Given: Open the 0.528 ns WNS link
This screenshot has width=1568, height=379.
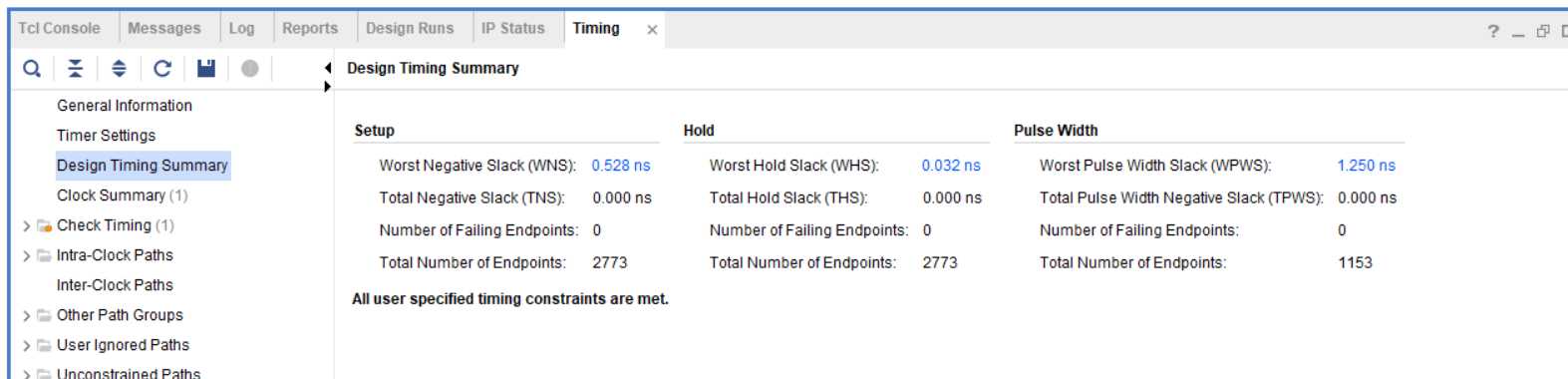Looking at the screenshot, I should click(621, 166).
